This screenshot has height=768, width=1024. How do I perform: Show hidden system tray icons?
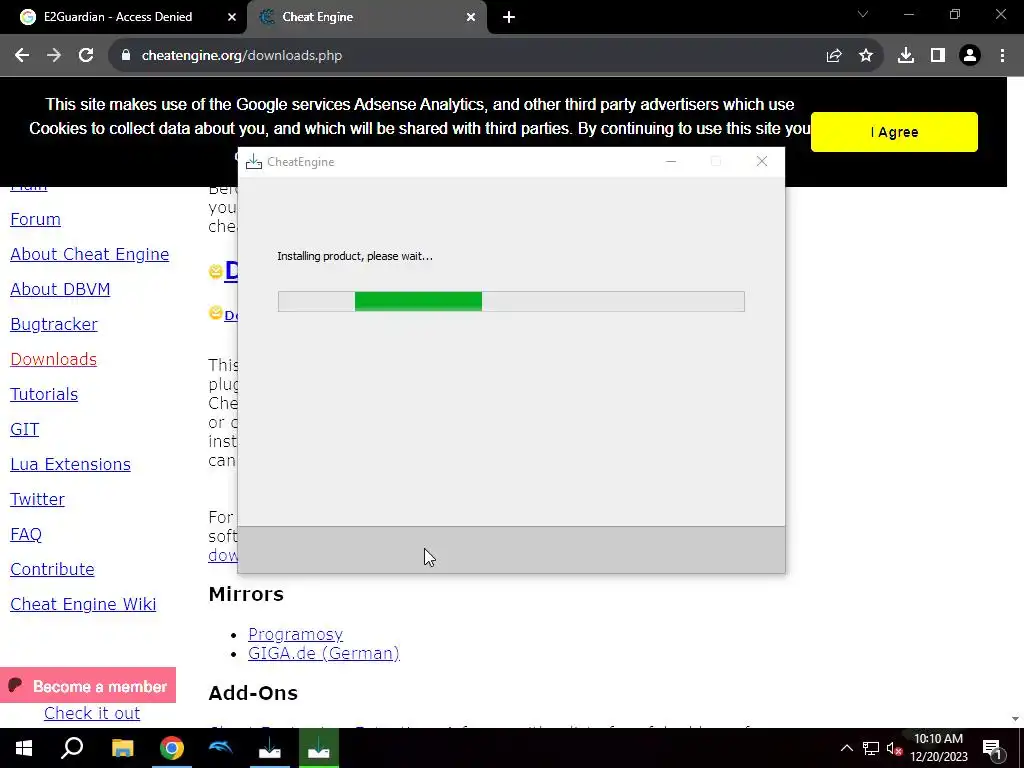846,748
